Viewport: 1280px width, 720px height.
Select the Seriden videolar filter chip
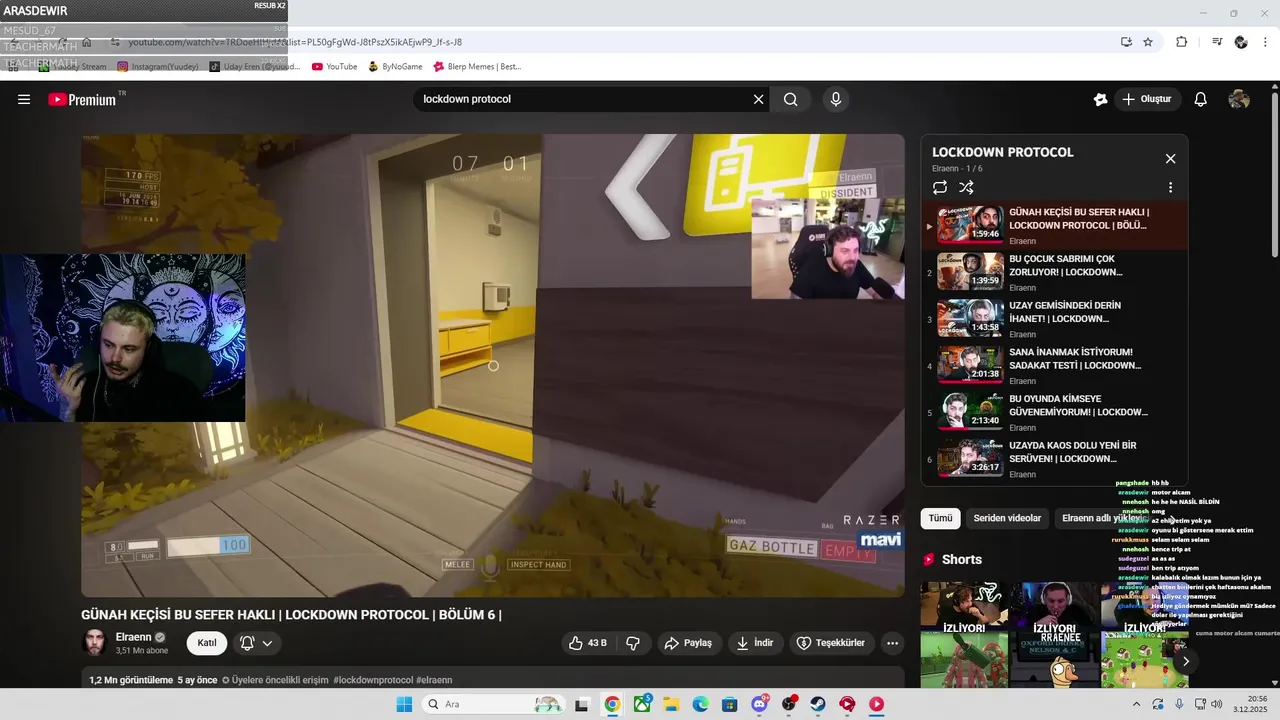pos(1007,518)
